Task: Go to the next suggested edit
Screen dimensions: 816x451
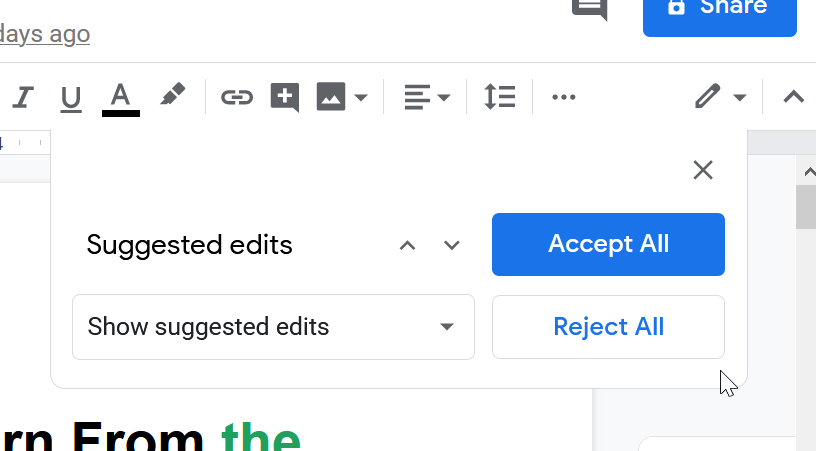Action: (x=452, y=245)
